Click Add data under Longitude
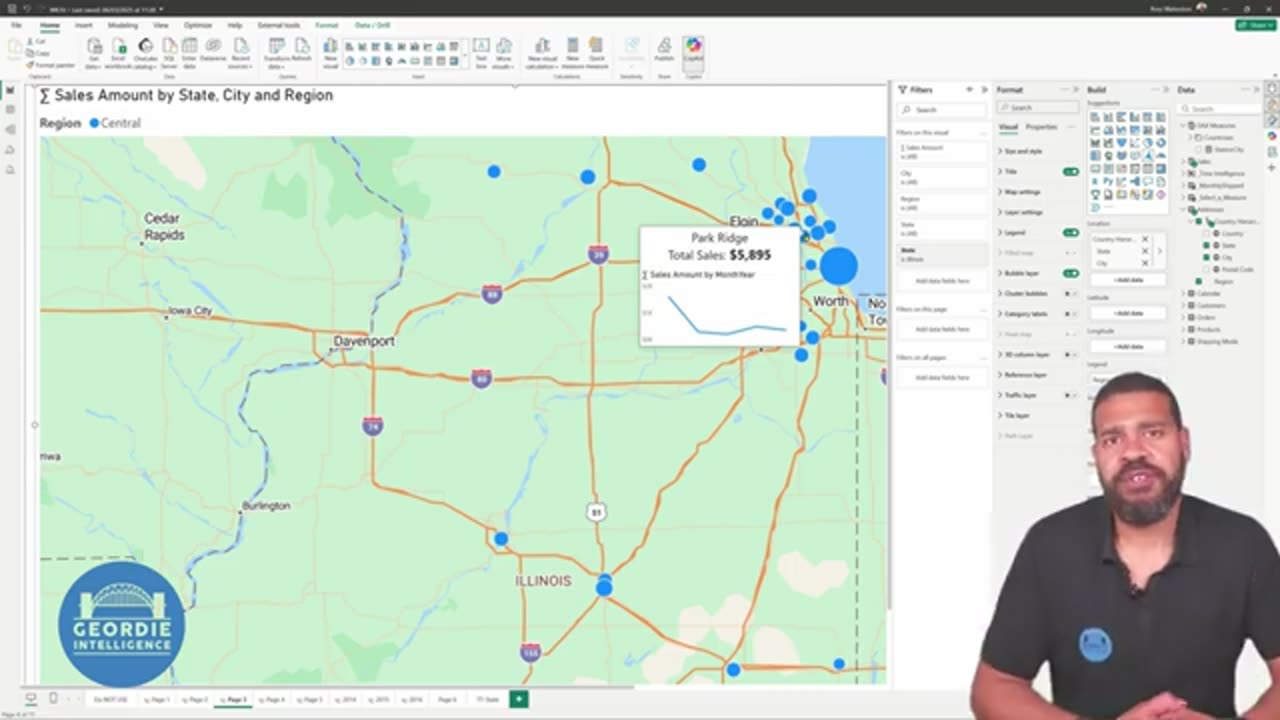1280x720 pixels. click(x=1128, y=346)
